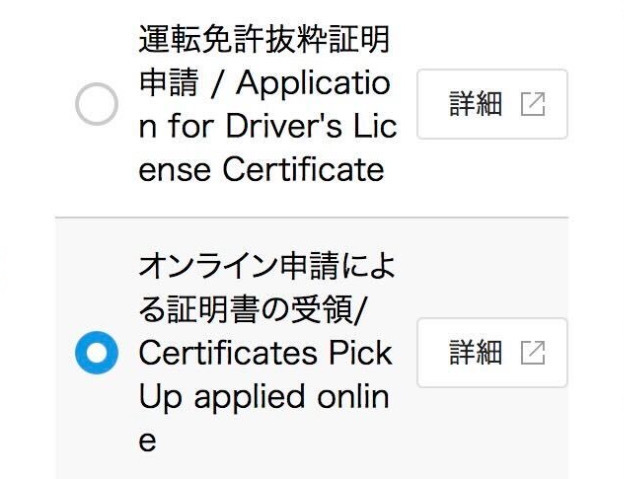Screen dimensions: 624x479
Task: Click the selected Certificates Pick Up radio button
Action: coord(97,353)
